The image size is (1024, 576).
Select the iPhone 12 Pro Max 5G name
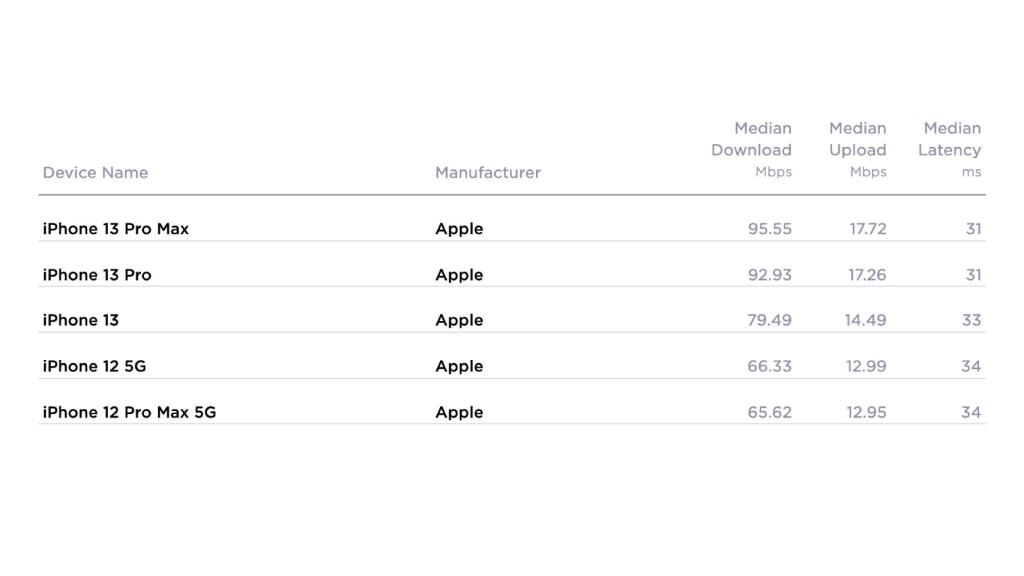pos(129,412)
